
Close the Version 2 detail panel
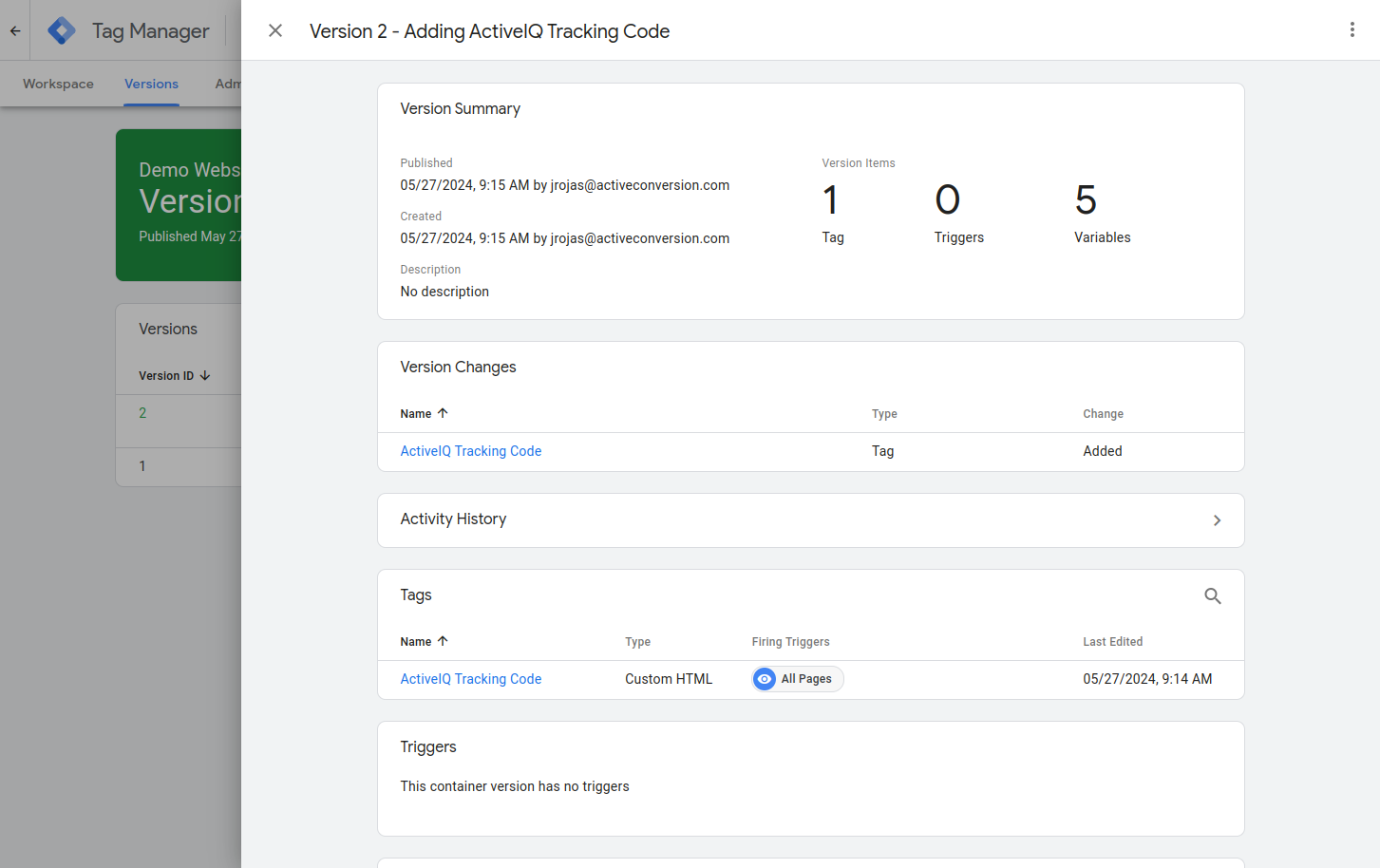(275, 30)
